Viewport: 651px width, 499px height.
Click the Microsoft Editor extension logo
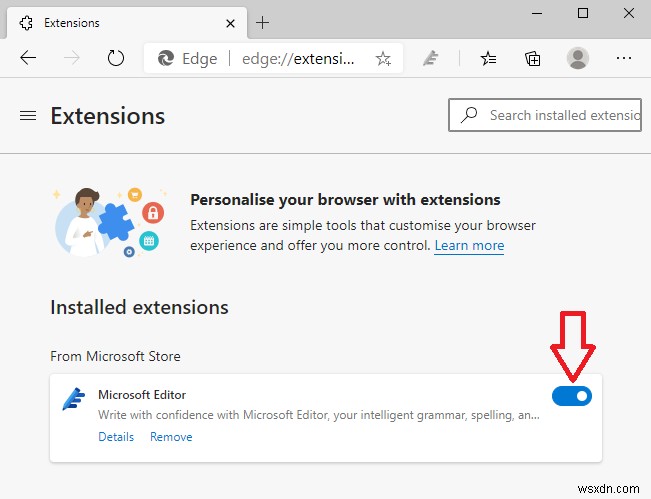pyautogui.click(x=73, y=399)
